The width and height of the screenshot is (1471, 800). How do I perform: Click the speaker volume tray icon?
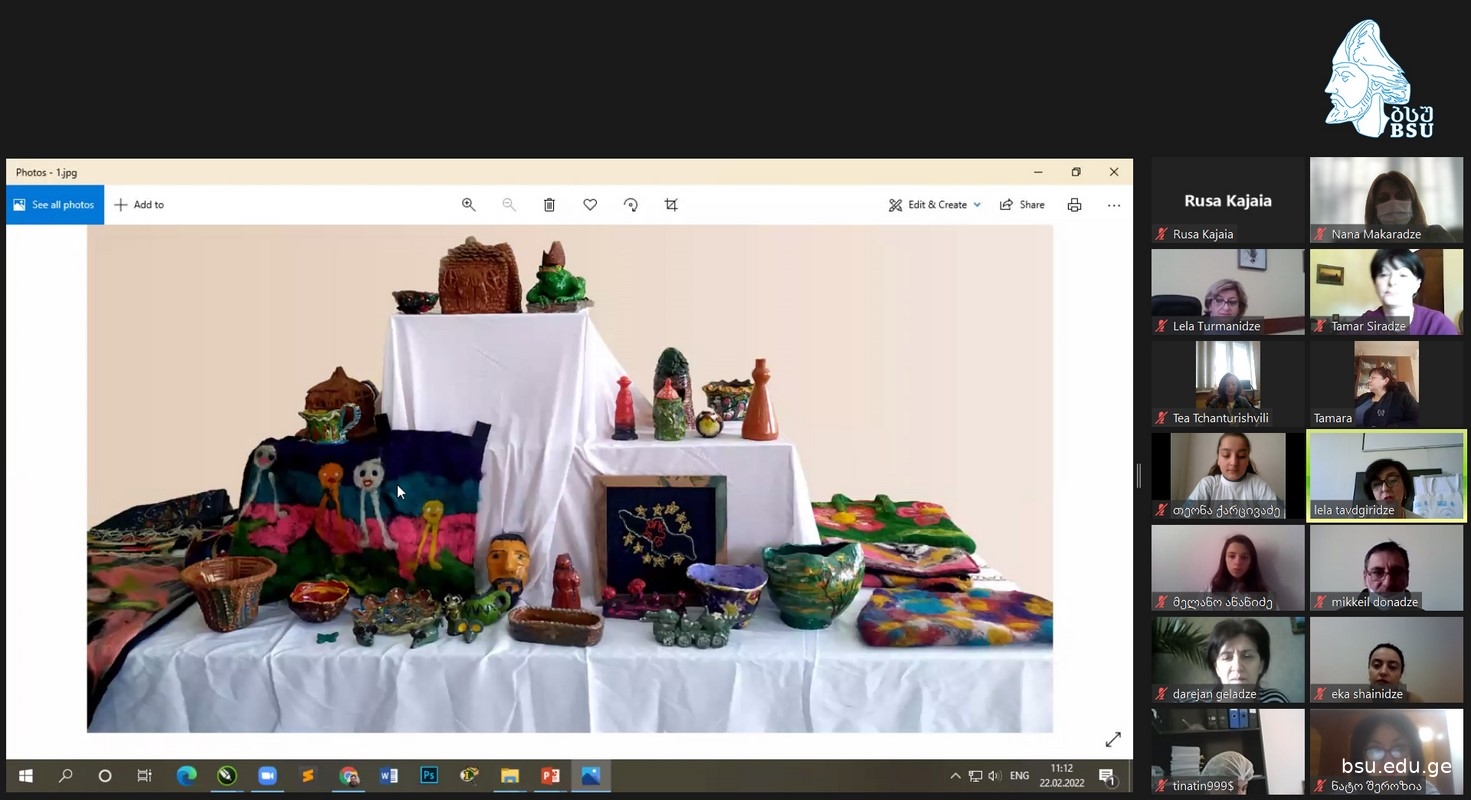(x=994, y=776)
